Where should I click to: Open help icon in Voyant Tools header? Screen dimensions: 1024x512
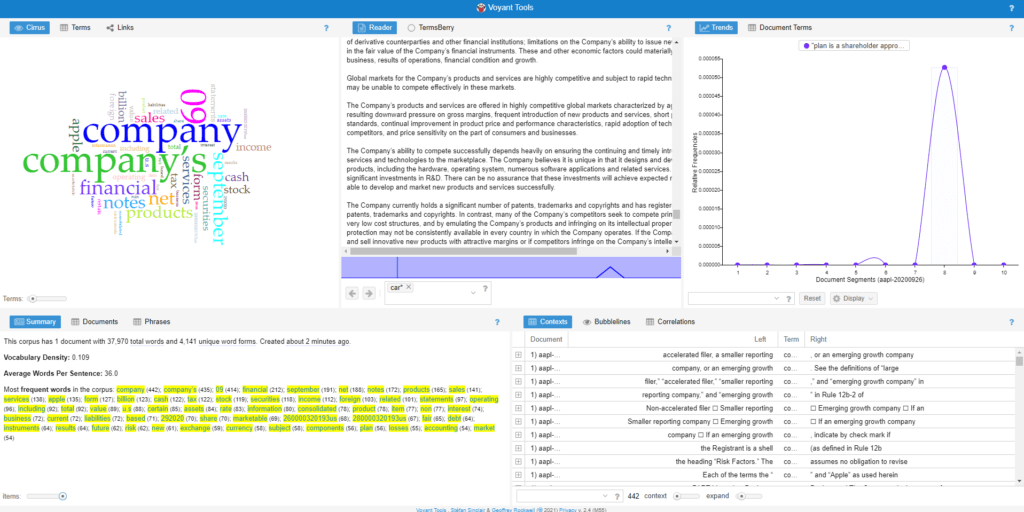(1011, 8)
